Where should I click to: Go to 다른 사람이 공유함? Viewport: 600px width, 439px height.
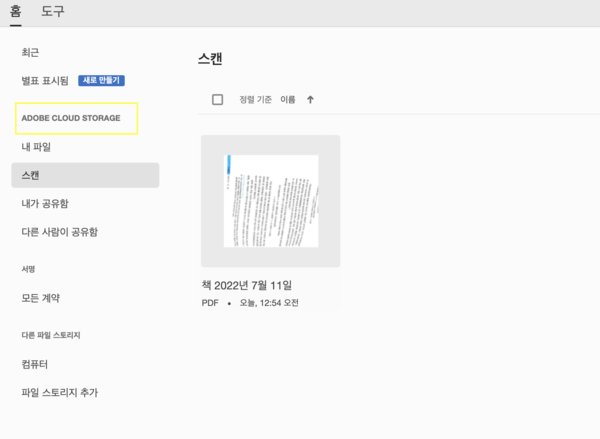point(59,232)
